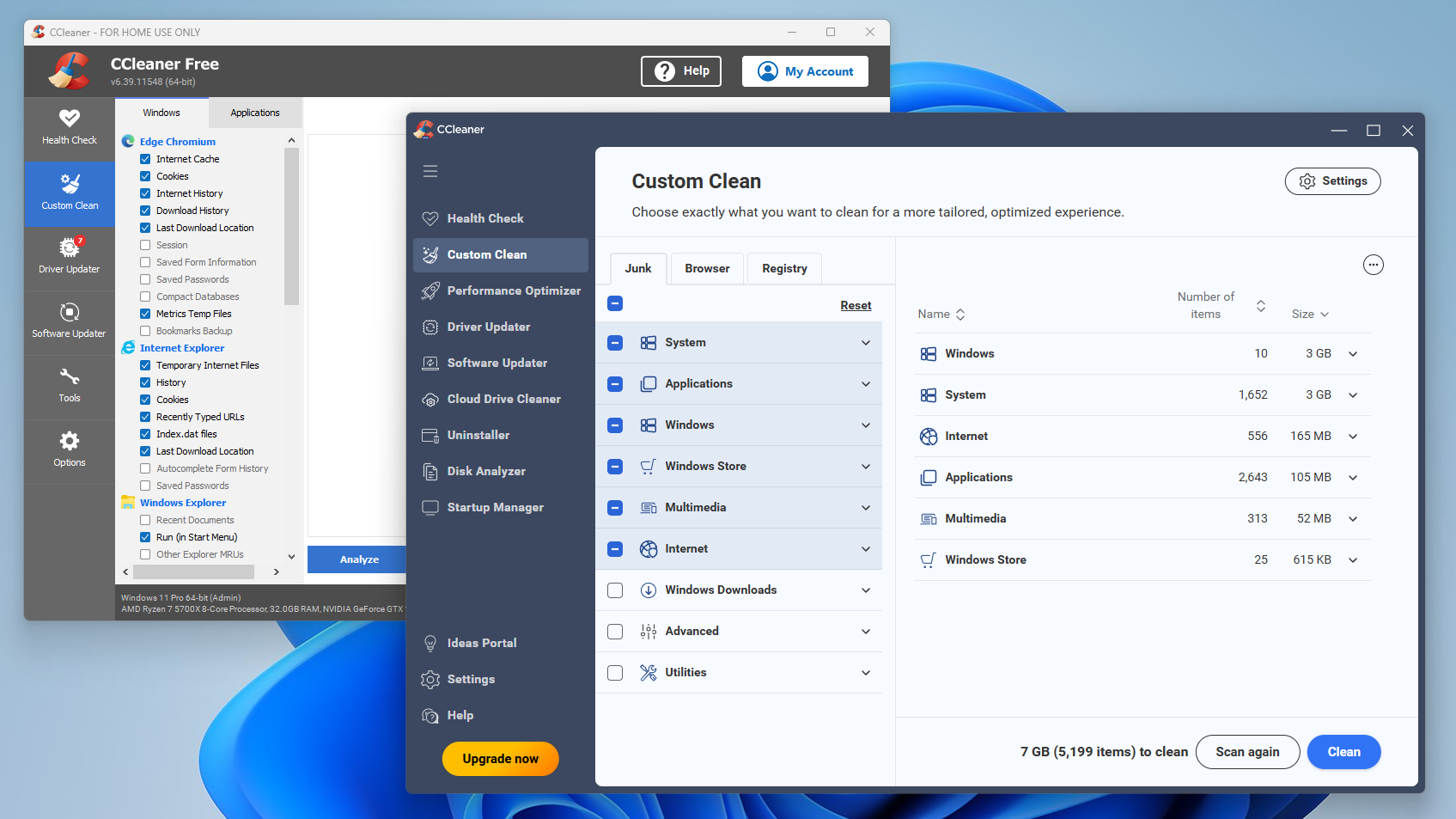
Task: Check the Advanced category checkbox
Action: (x=615, y=632)
